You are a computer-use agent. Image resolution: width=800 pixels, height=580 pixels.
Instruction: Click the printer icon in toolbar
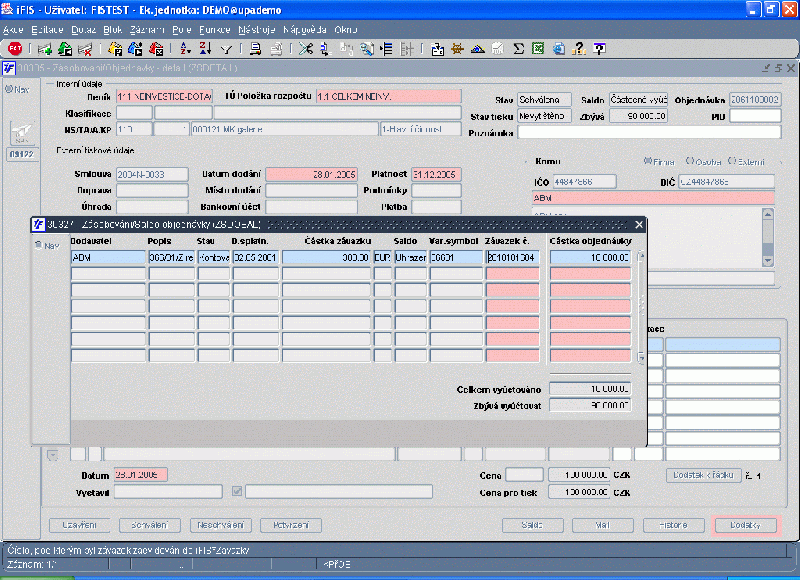pyautogui.click(x=256, y=48)
